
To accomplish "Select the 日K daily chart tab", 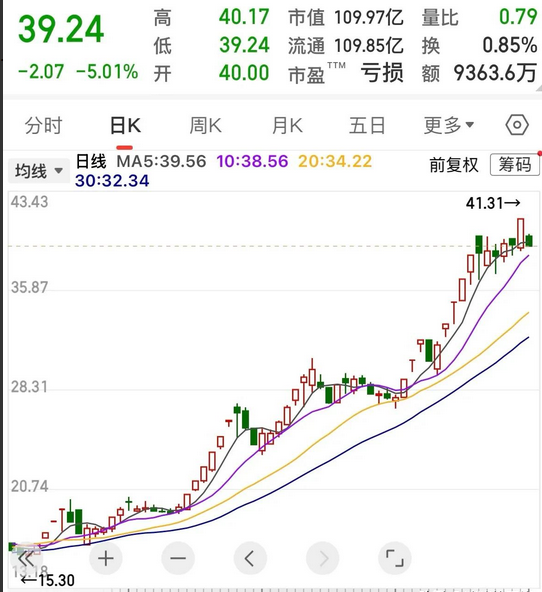I will pyautogui.click(x=125, y=126).
